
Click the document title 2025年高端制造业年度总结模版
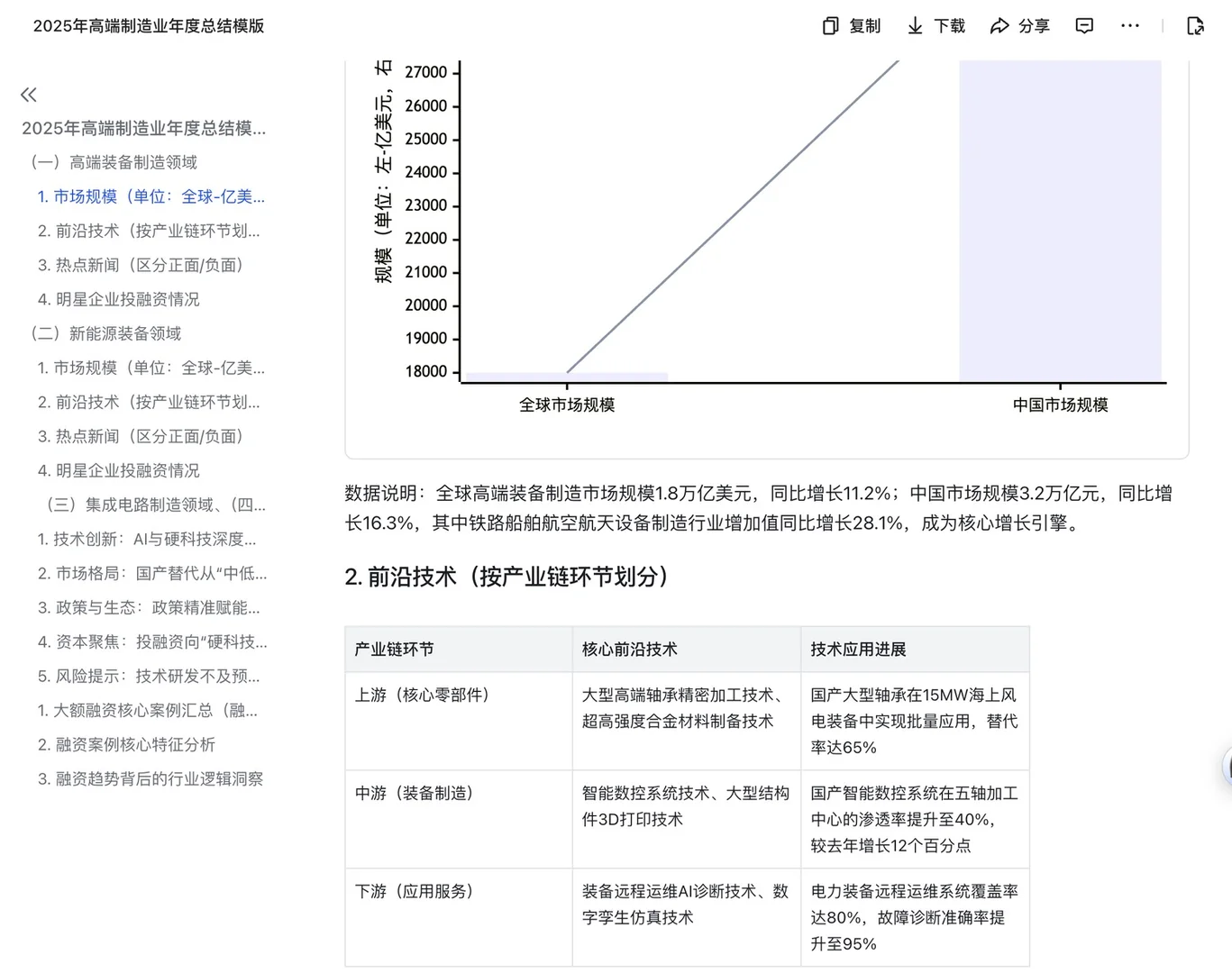coord(148,26)
